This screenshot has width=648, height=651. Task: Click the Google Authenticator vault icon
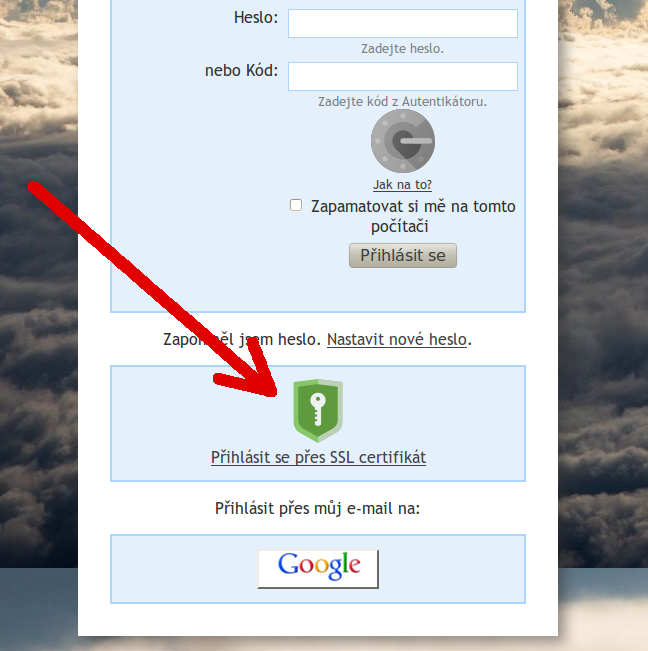pyautogui.click(x=403, y=141)
